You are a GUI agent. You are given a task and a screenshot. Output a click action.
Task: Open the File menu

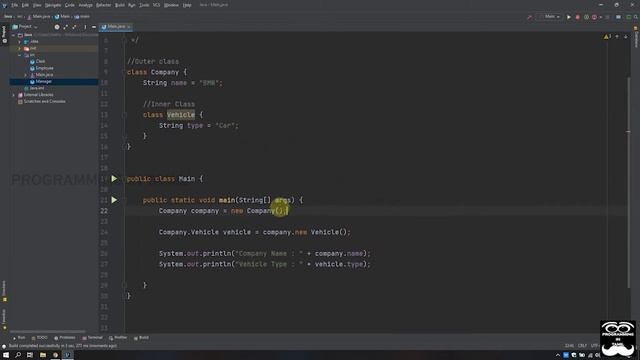15,5
